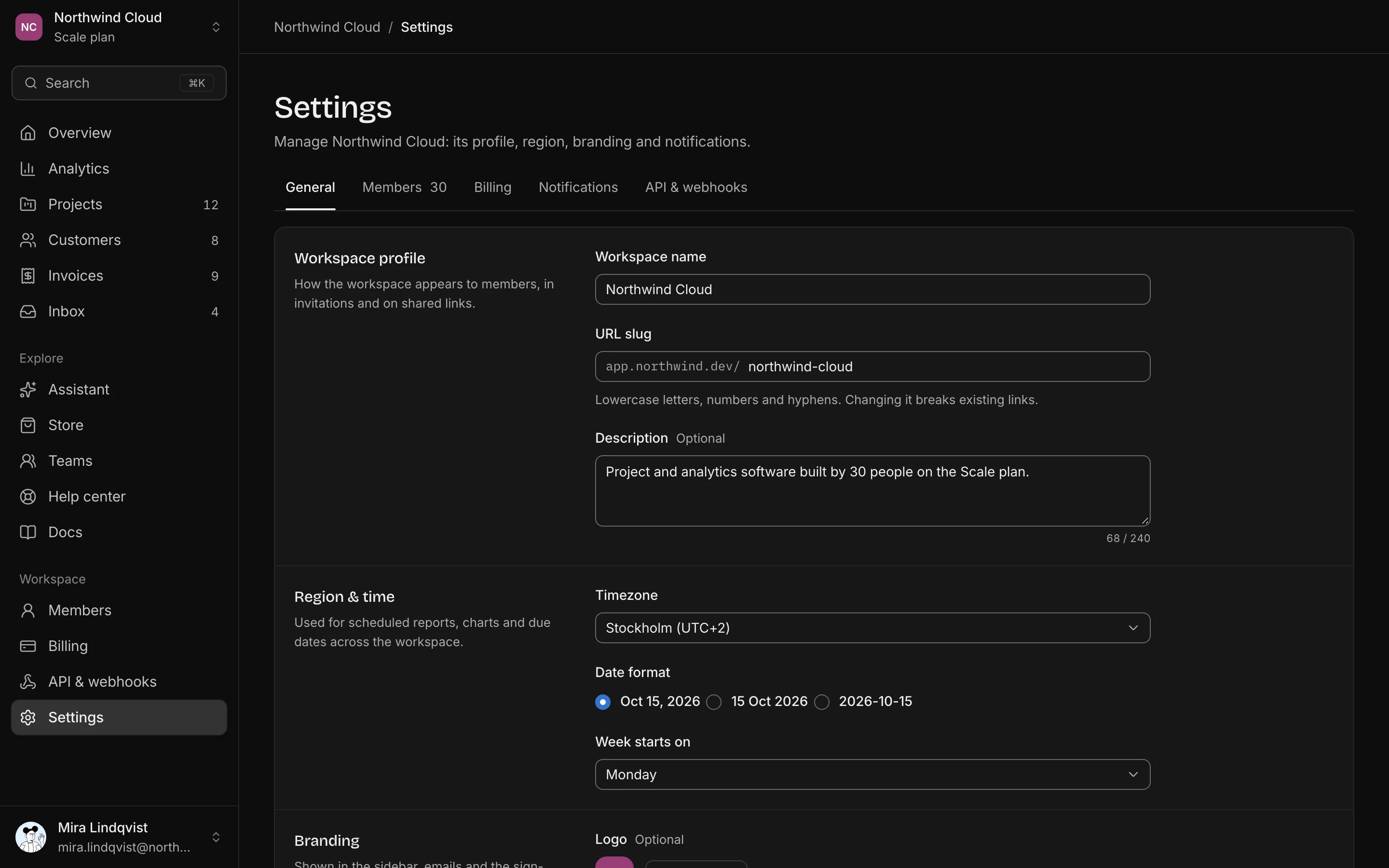Click the Description text area
Viewport: 1389px width, 868px height.
(872, 491)
